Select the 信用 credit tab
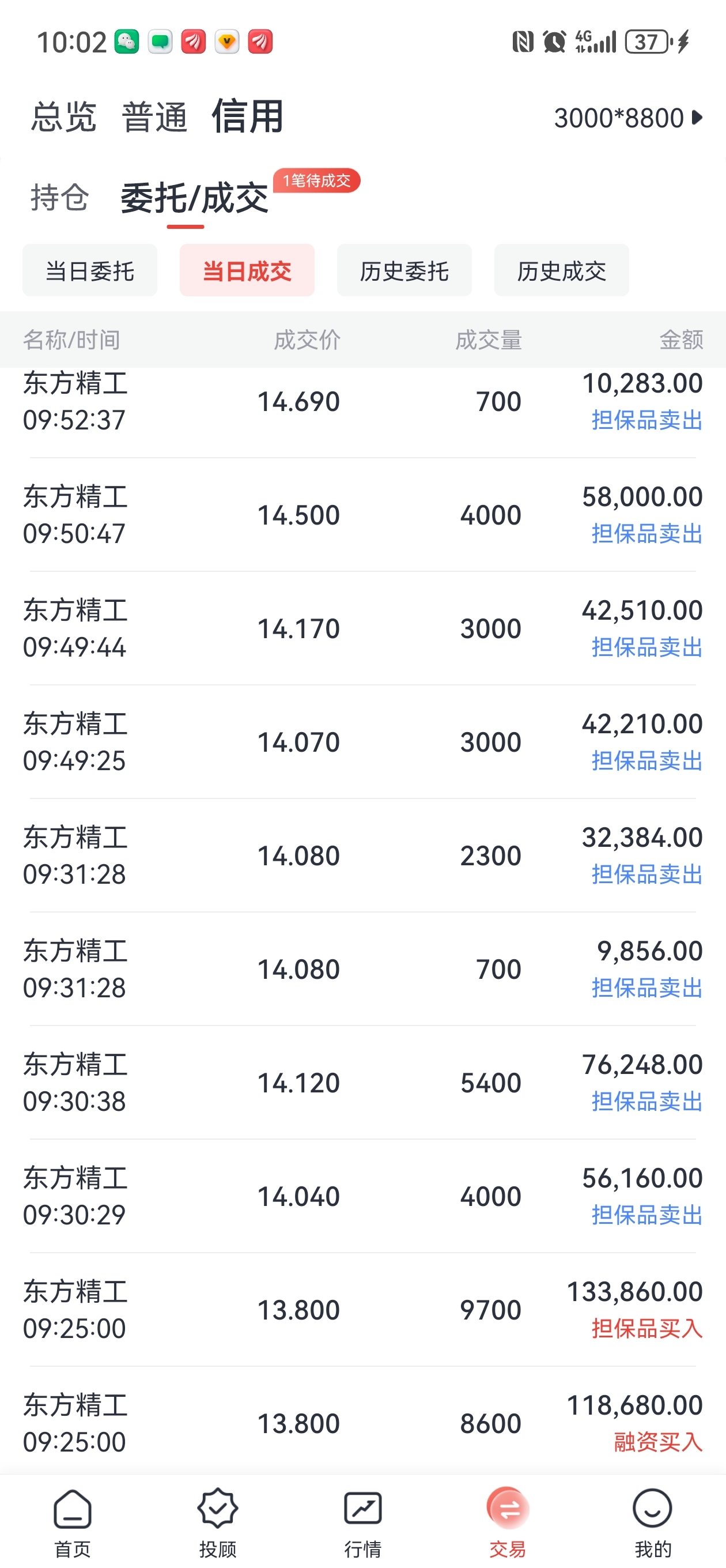The width and height of the screenshot is (726, 1568). tap(248, 116)
